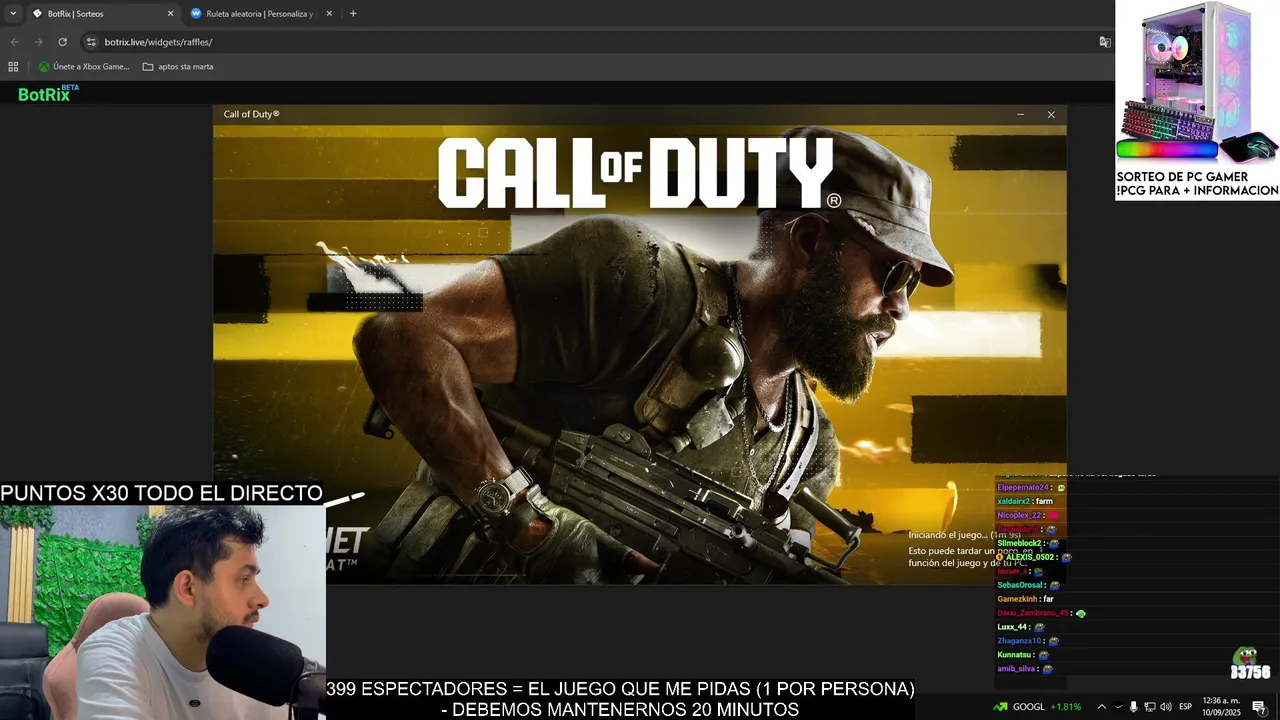Open the GOOGL stock taskbar widget
This screenshot has height=720, width=1280.
pyautogui.click(x=1037, y=707)
